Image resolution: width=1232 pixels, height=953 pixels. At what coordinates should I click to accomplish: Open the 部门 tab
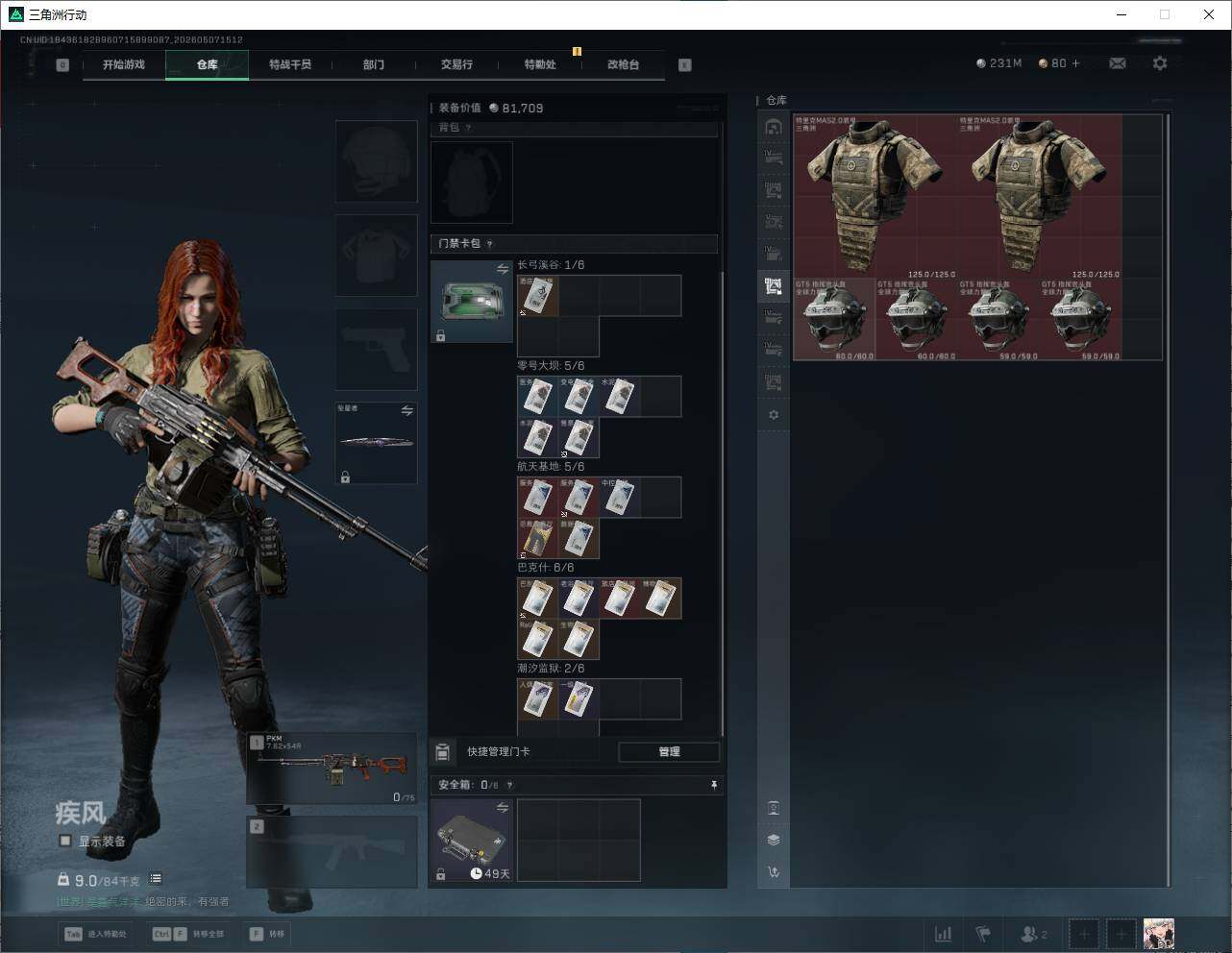(x=374, y=64)
